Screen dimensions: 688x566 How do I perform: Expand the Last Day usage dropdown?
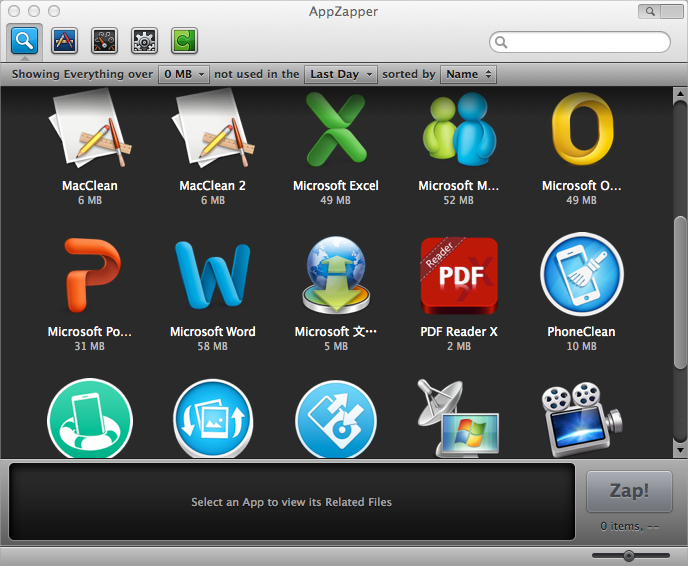341,74
